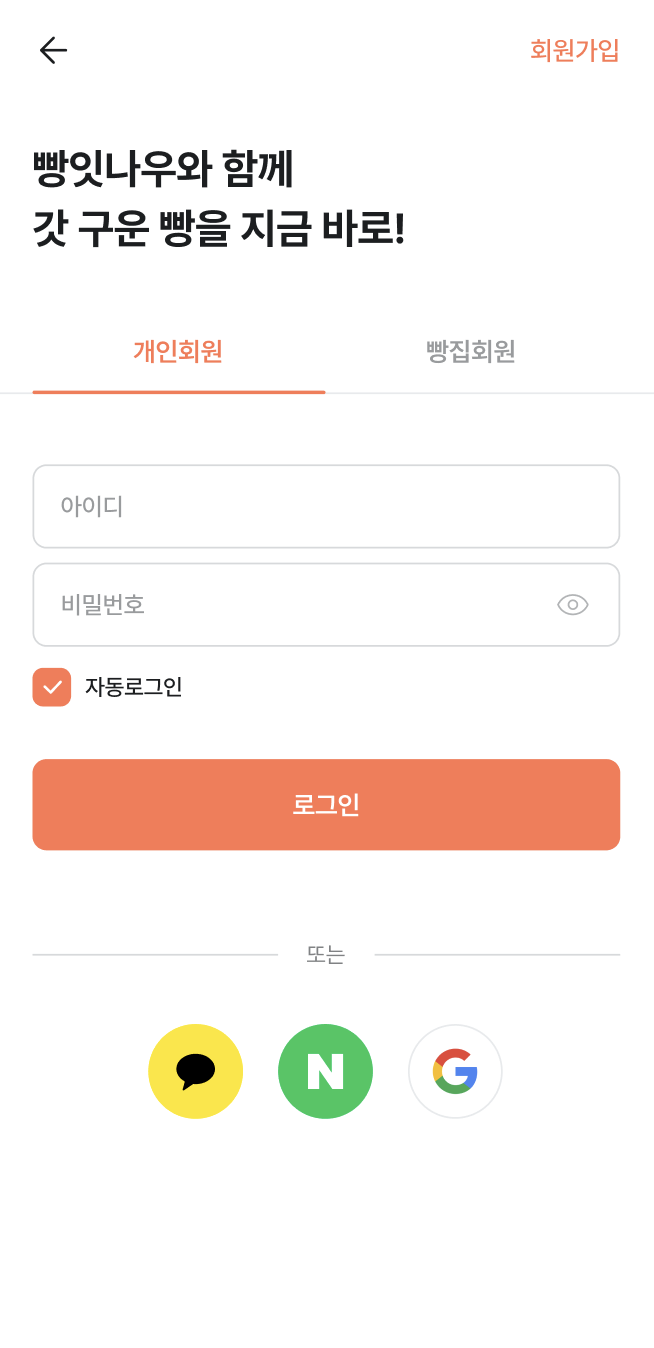This screenshot has width=654, height=1348.
Task: Click the 빵잇나우와 함께 heading line
Action: point(163,169)
